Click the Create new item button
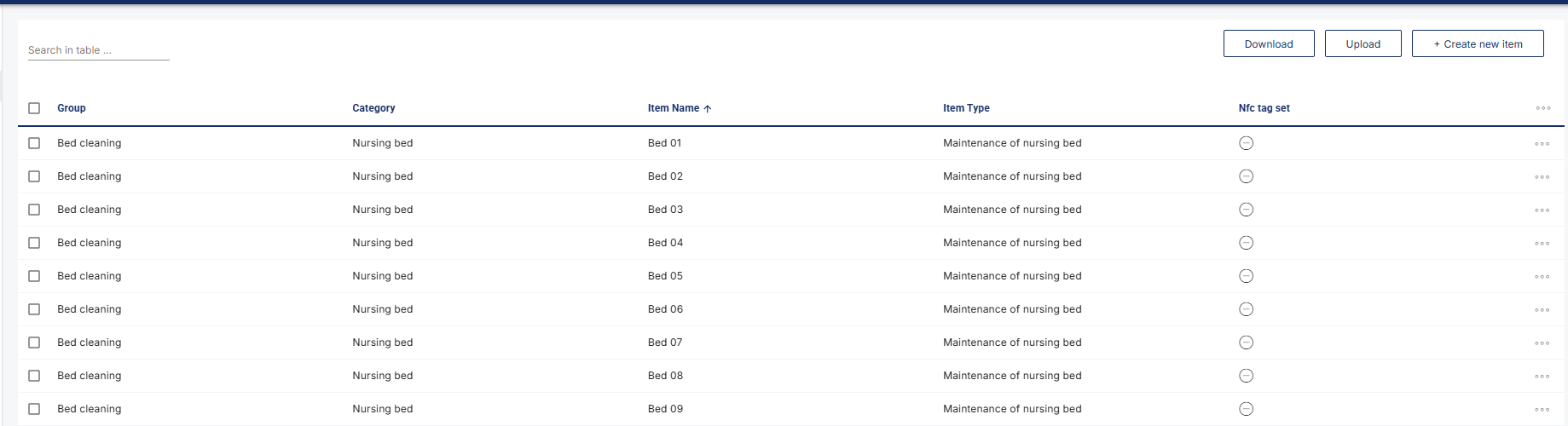This screenshot has height=426, width=1568. [x=1478, y=43]
